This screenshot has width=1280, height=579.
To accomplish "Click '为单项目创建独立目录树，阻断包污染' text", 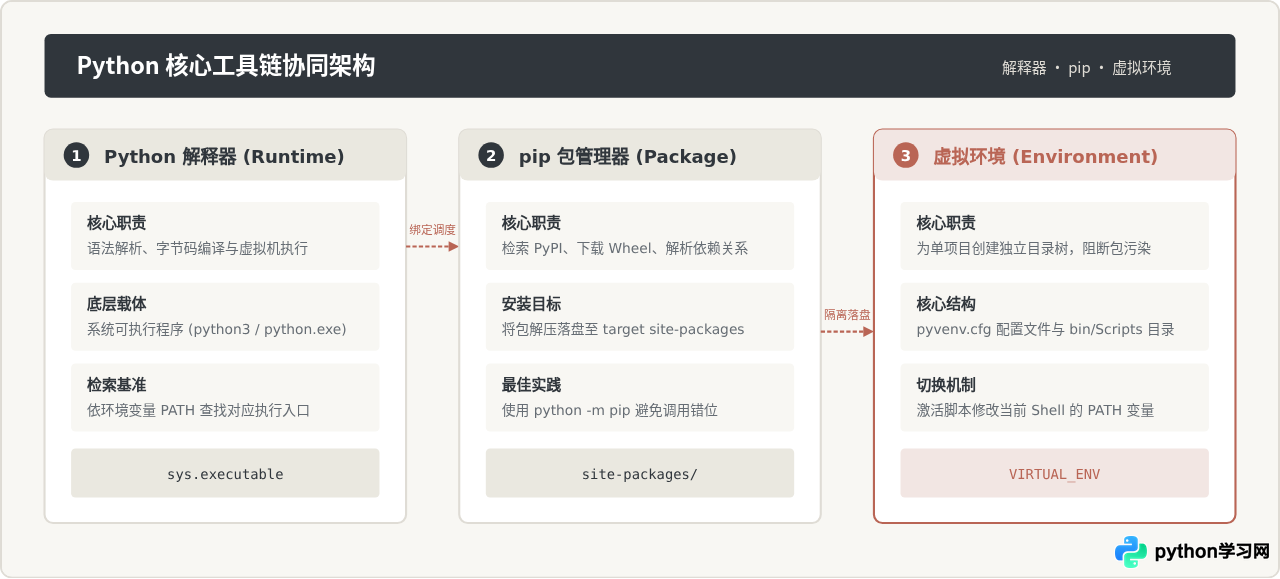I will [1034, 248].
